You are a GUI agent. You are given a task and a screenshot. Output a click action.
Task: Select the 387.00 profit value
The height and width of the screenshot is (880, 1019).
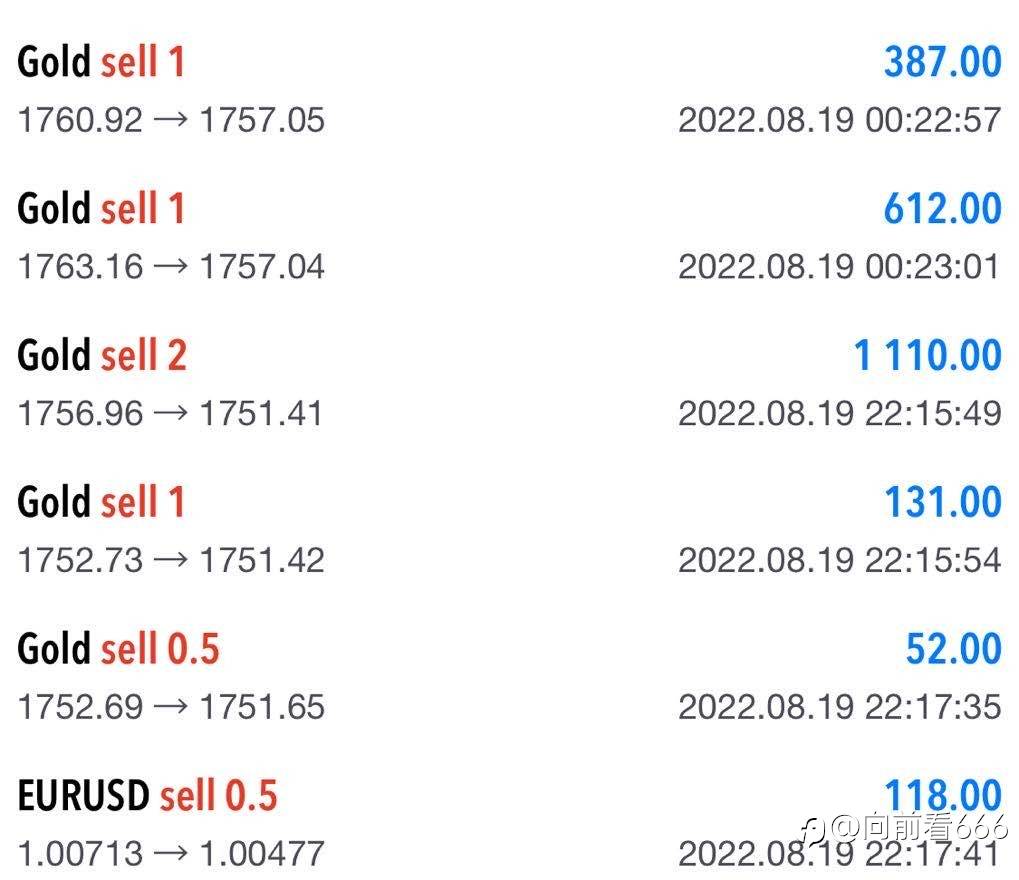tap(942, 62)
